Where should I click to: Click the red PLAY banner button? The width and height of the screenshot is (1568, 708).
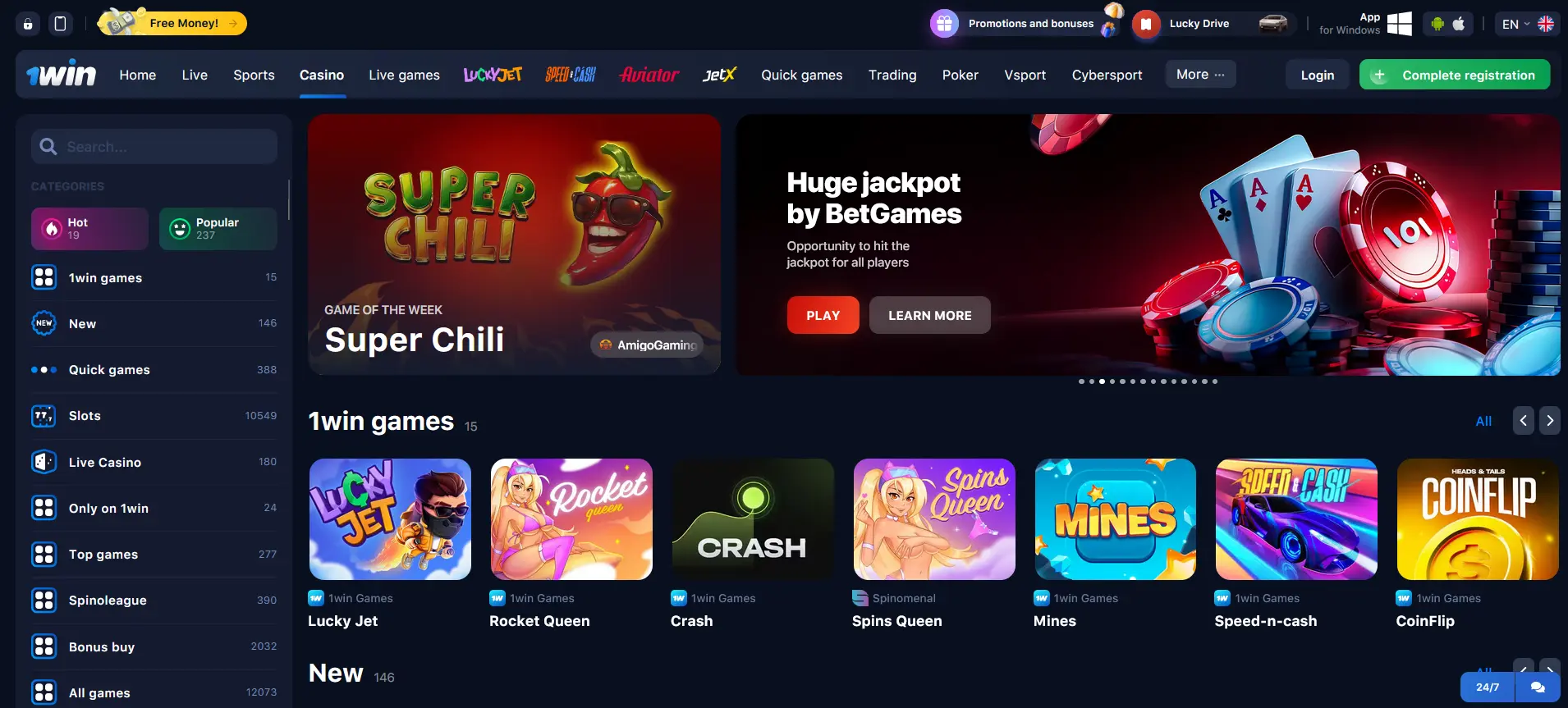click(x=823, y=315)
